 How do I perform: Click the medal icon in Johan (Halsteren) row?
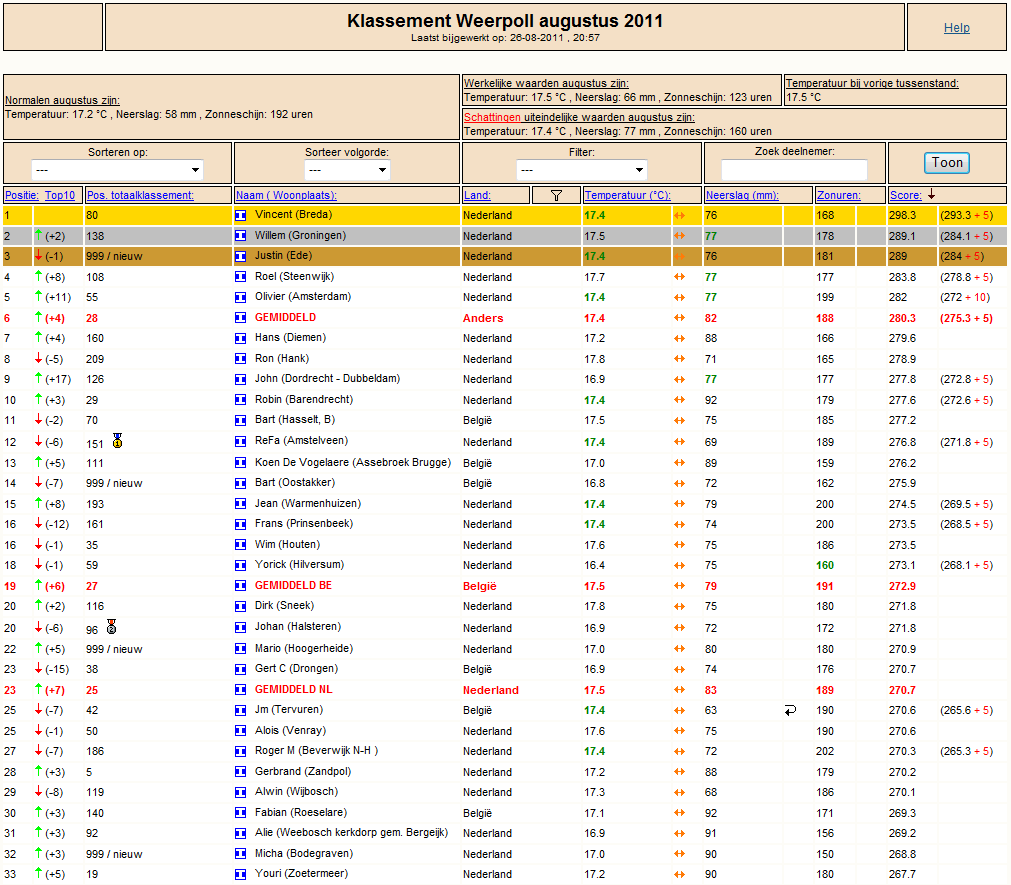click(112, 627)
